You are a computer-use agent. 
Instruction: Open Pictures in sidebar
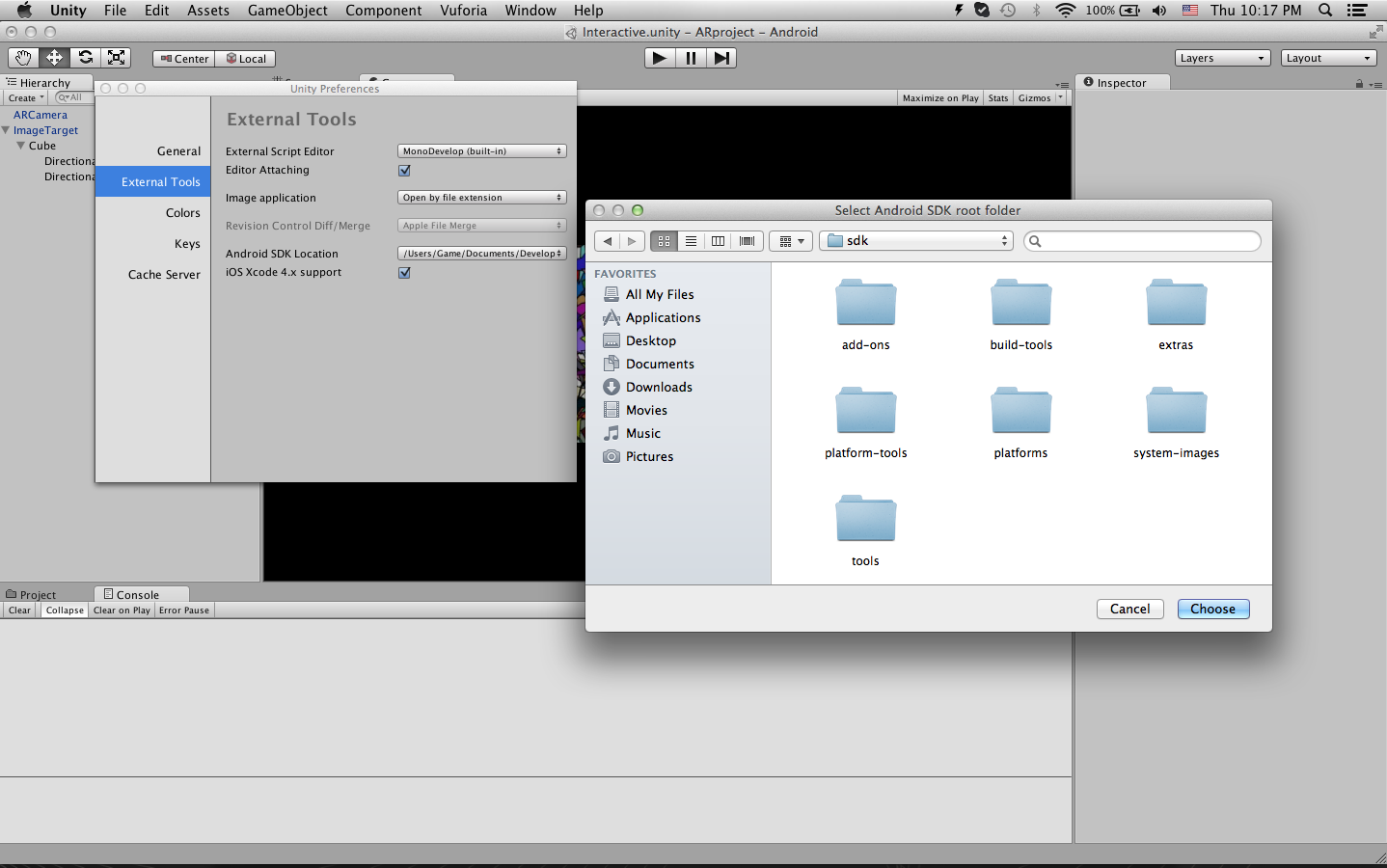point(649,456)
